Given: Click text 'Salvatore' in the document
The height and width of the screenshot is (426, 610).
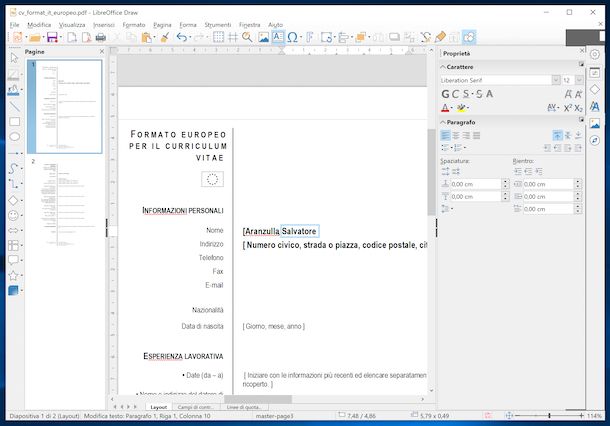Looking at the screenshot, I should click(299, 231).
